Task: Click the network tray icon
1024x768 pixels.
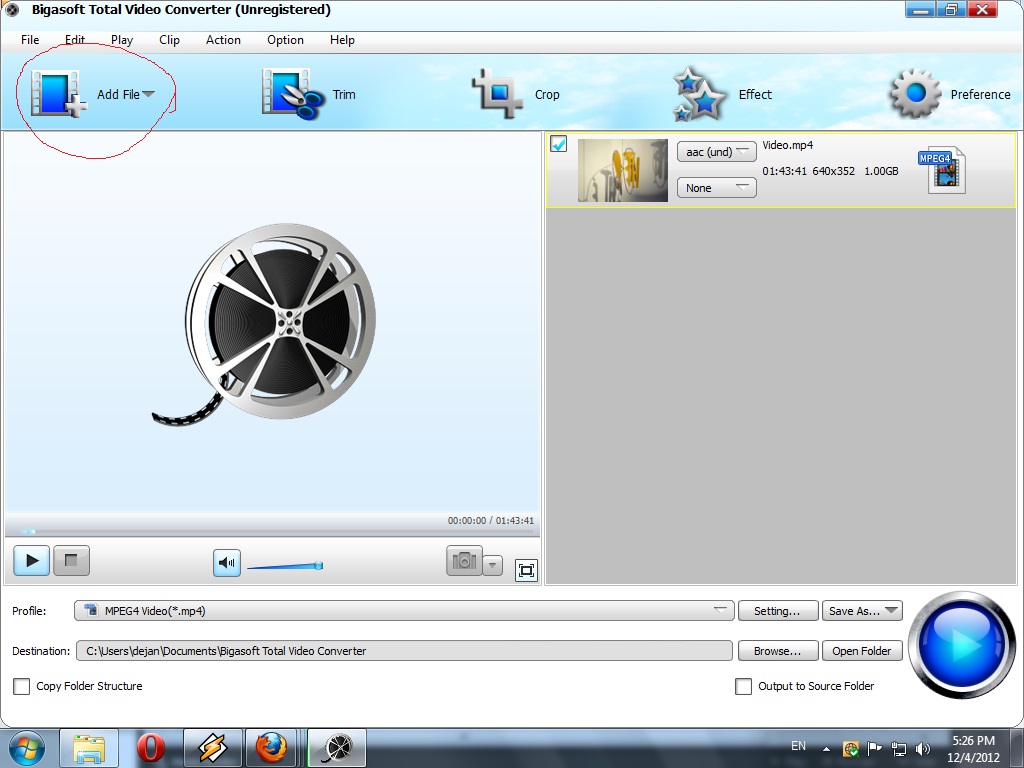Action: pyautogui.click(x=899, y=749)
